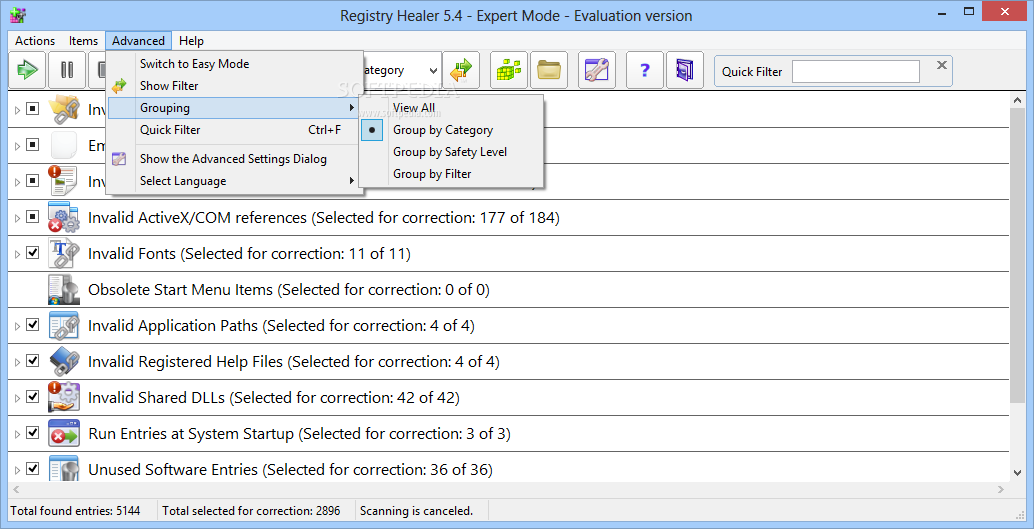Click the Advanced Settings Dialog menu icon
The image size is (1034, 529).
[x=119, y=158]
